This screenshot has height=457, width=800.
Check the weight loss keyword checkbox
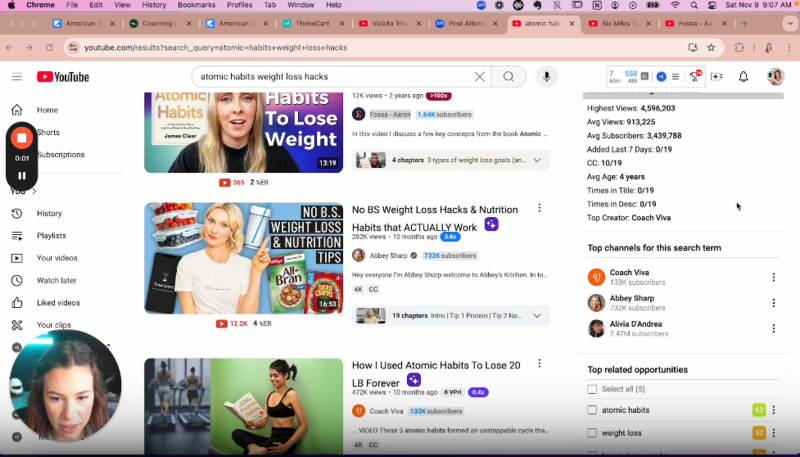[592, 433]
